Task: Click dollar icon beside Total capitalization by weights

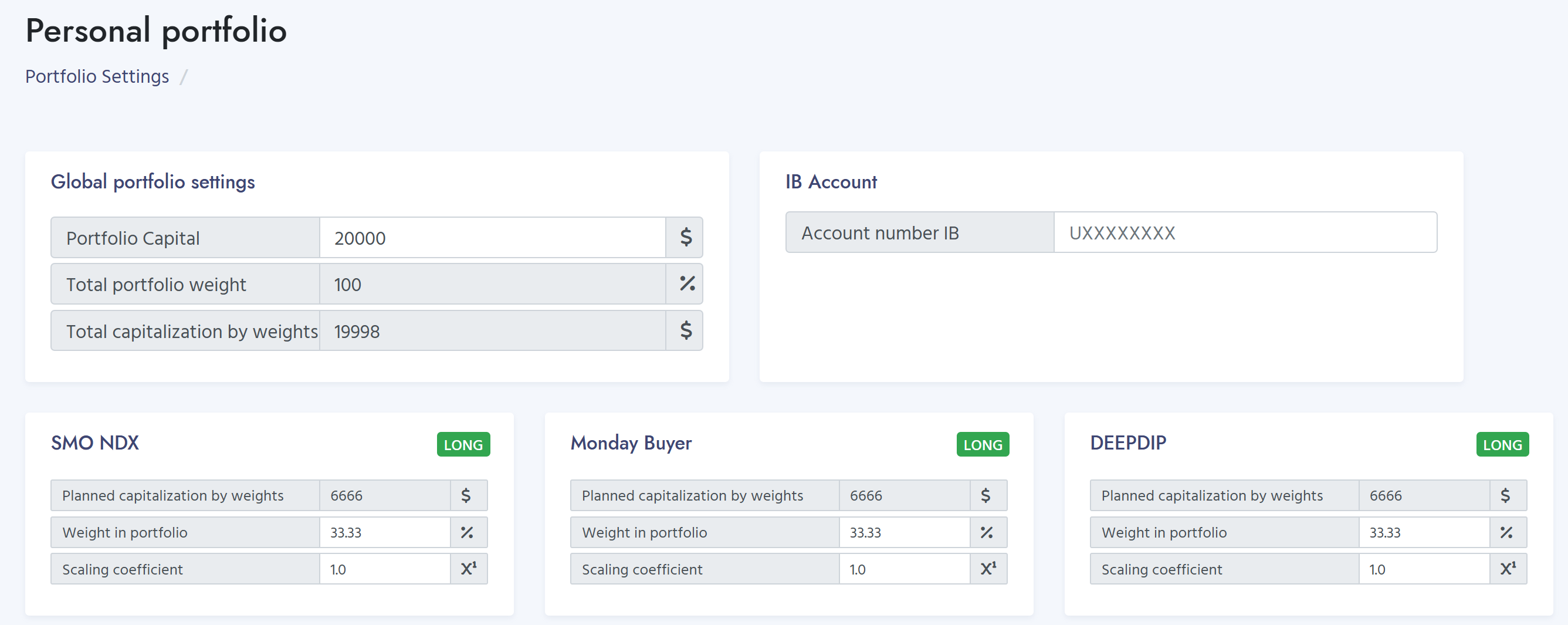Action: [685, 331]
